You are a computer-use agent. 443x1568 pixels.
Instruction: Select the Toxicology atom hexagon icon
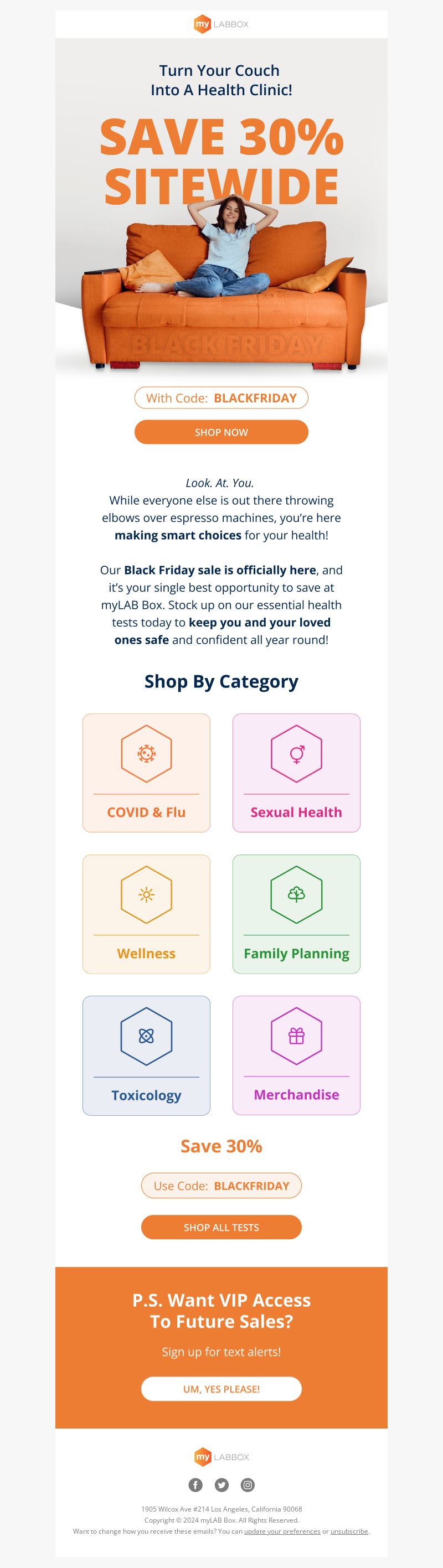[x=146, y=1036]
